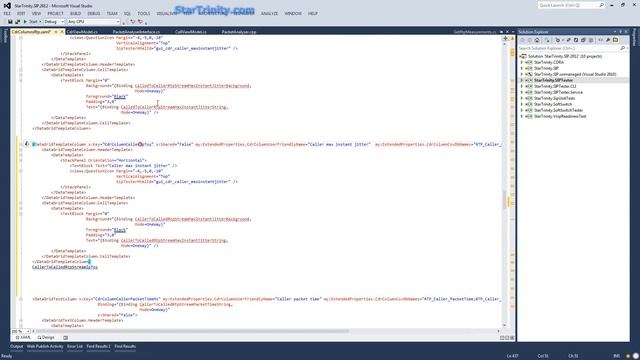Open the Web Publish Activity tab

(45, 347)
